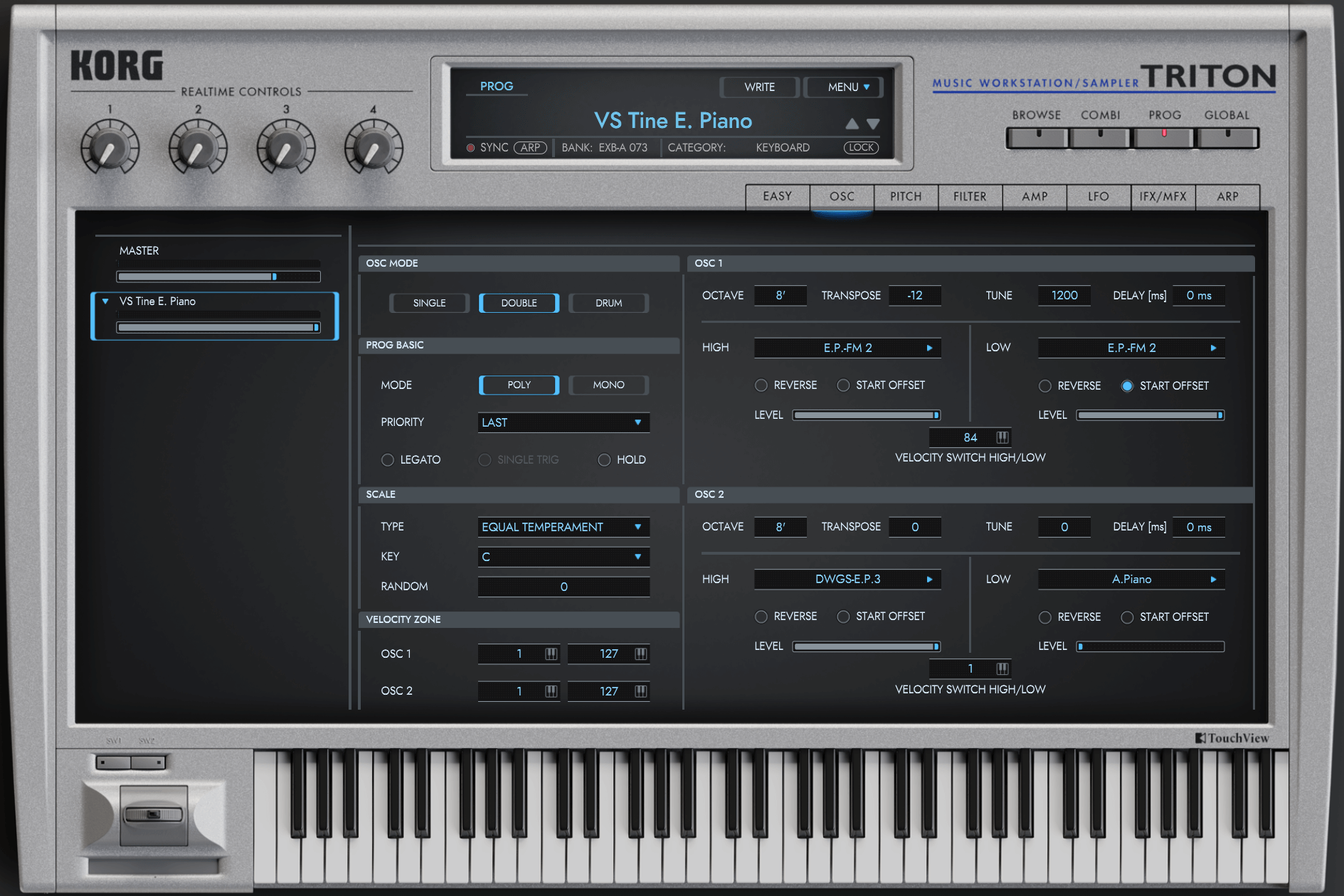Toggle the ARP button in display
This screenshot has height=896, width=1344.
tap(530, 148)
